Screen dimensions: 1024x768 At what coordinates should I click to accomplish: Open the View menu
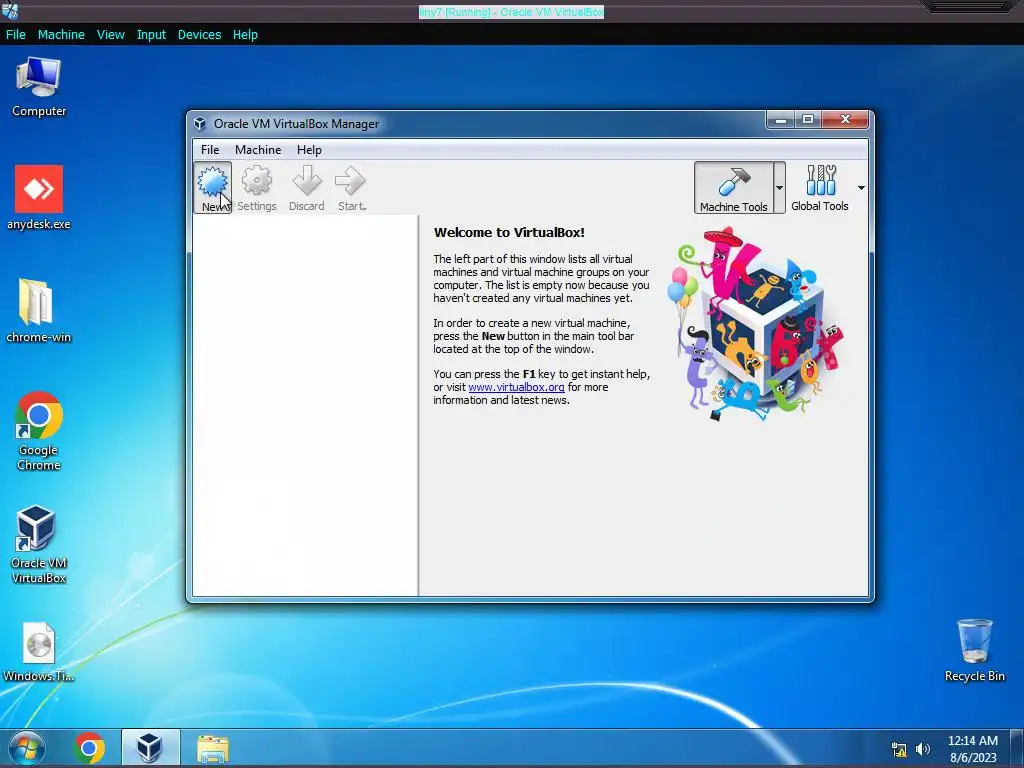pyautogui.click(x=110, y=35)
